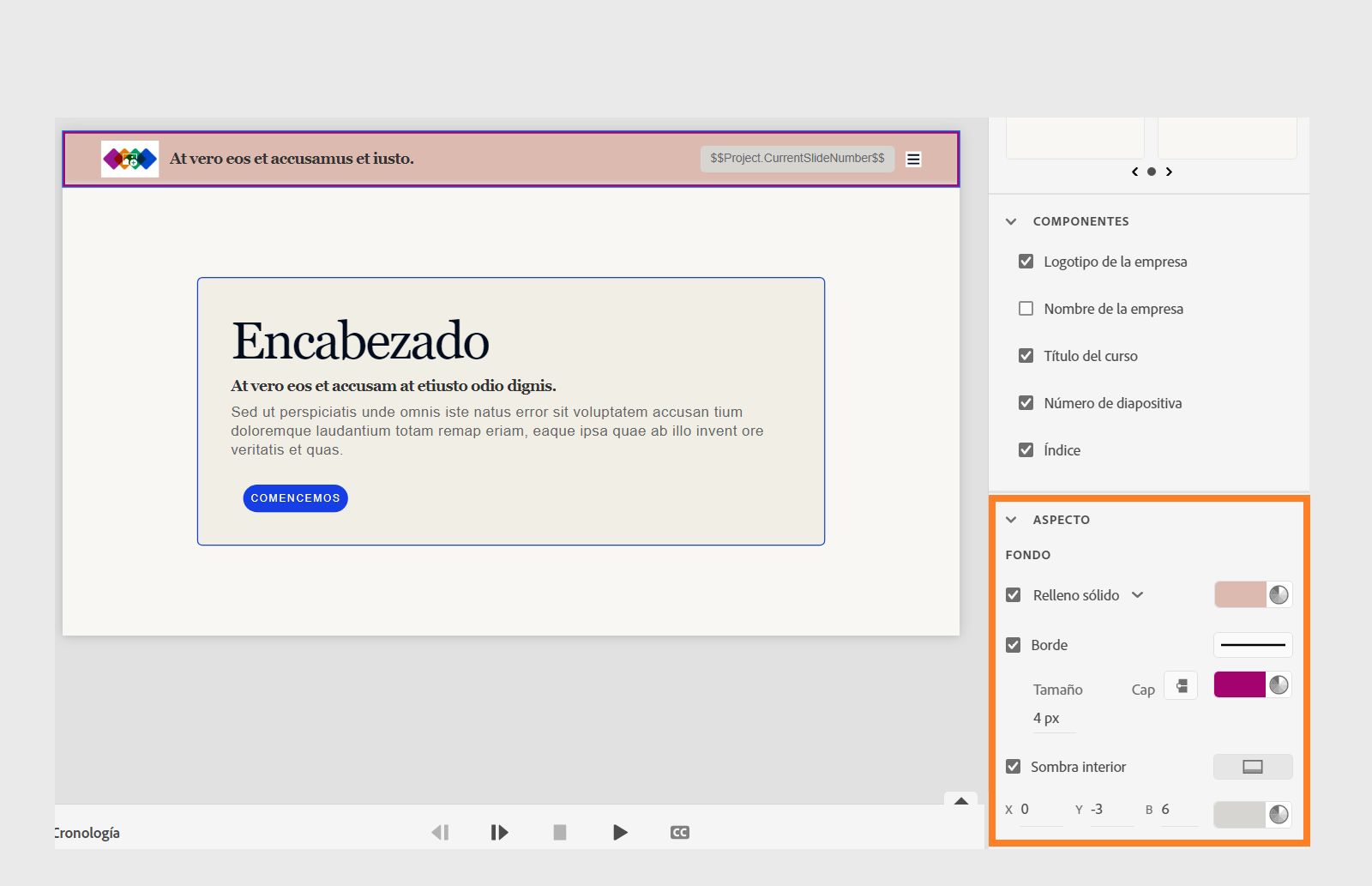Click previous arrow in the layout carousel

click(x=1134, y=172)
